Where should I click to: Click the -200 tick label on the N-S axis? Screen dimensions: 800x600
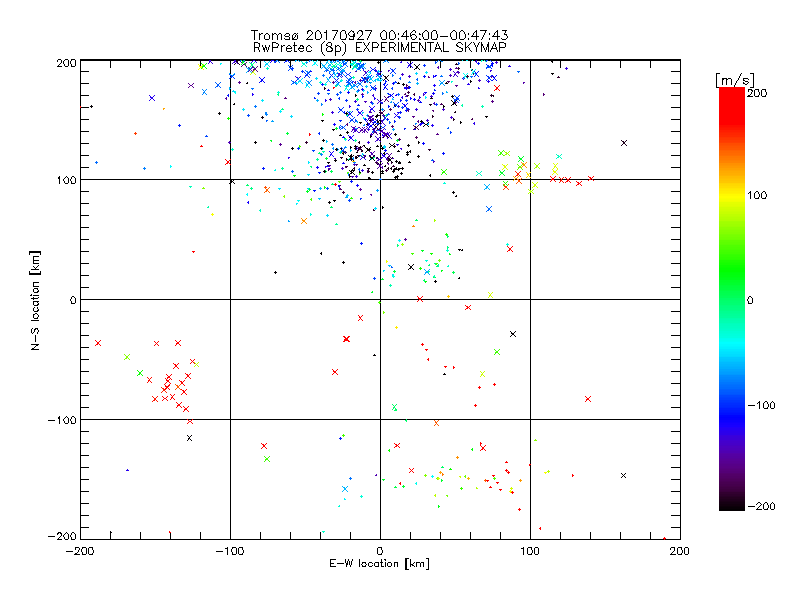62,536
